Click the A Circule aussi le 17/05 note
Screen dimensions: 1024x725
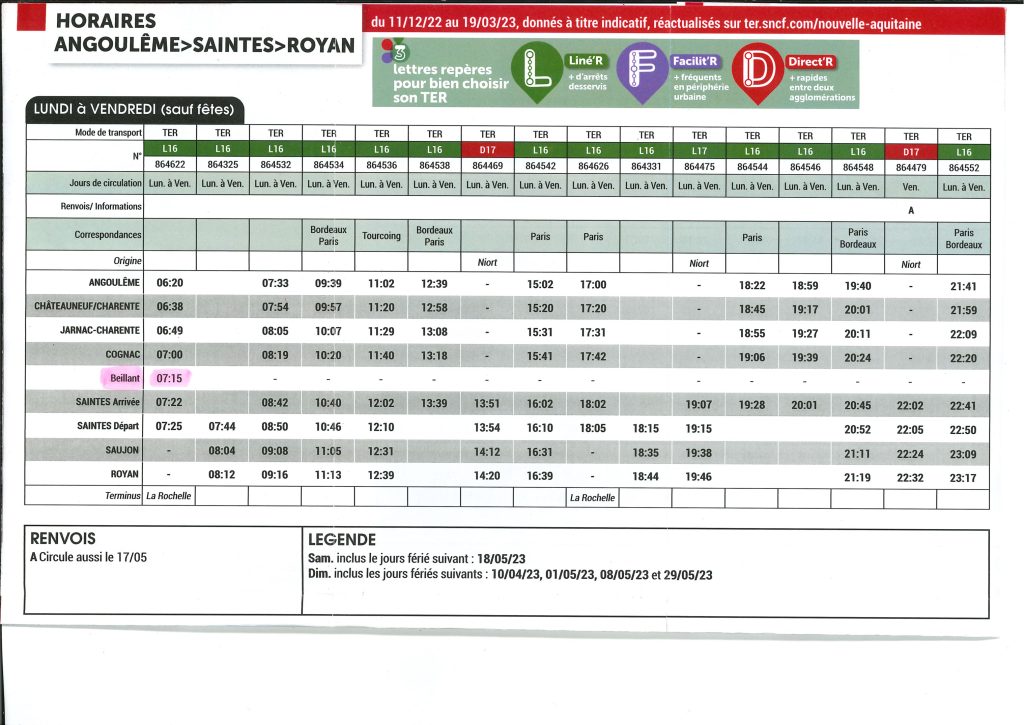click(88, 557)
